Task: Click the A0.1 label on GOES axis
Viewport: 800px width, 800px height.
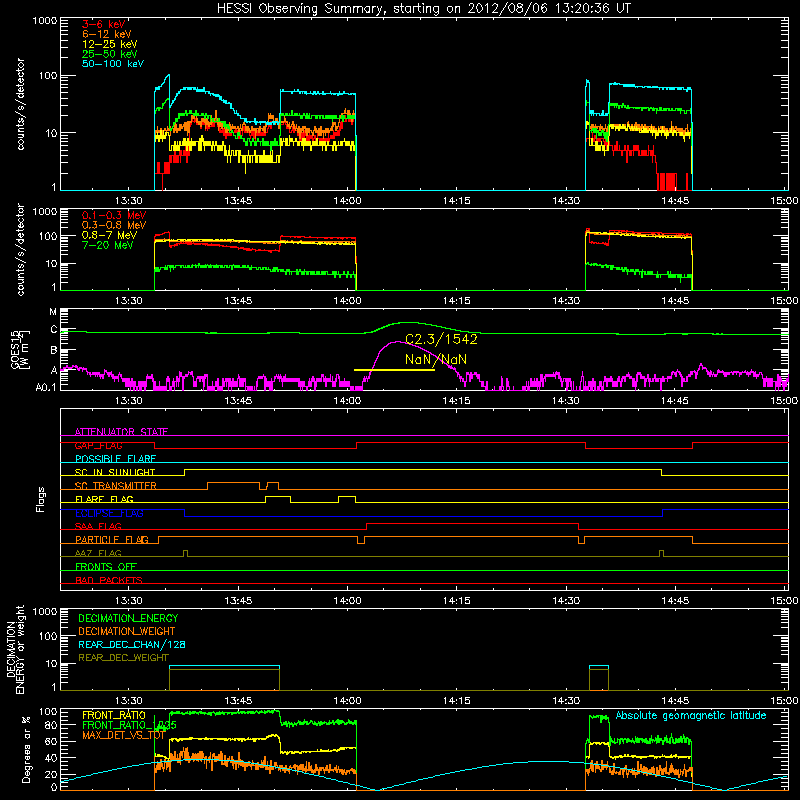Action: point(46,388)
